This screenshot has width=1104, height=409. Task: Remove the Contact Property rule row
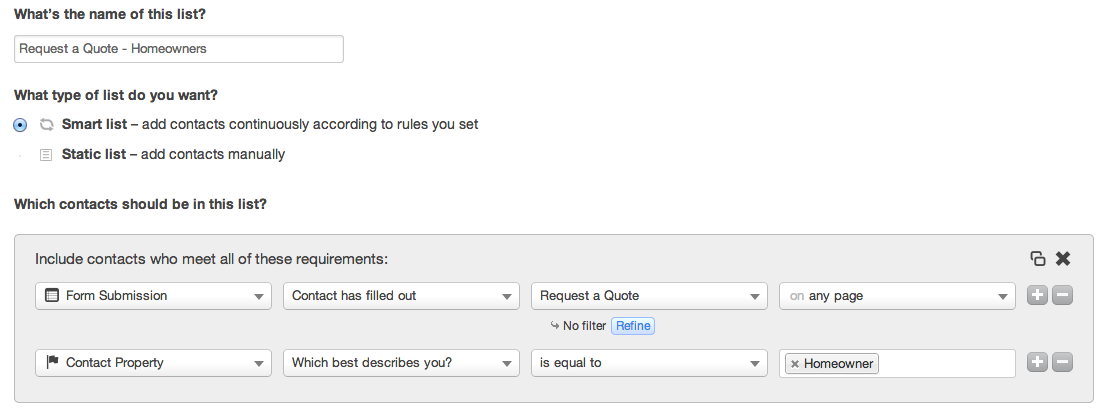coord(1063,363)
